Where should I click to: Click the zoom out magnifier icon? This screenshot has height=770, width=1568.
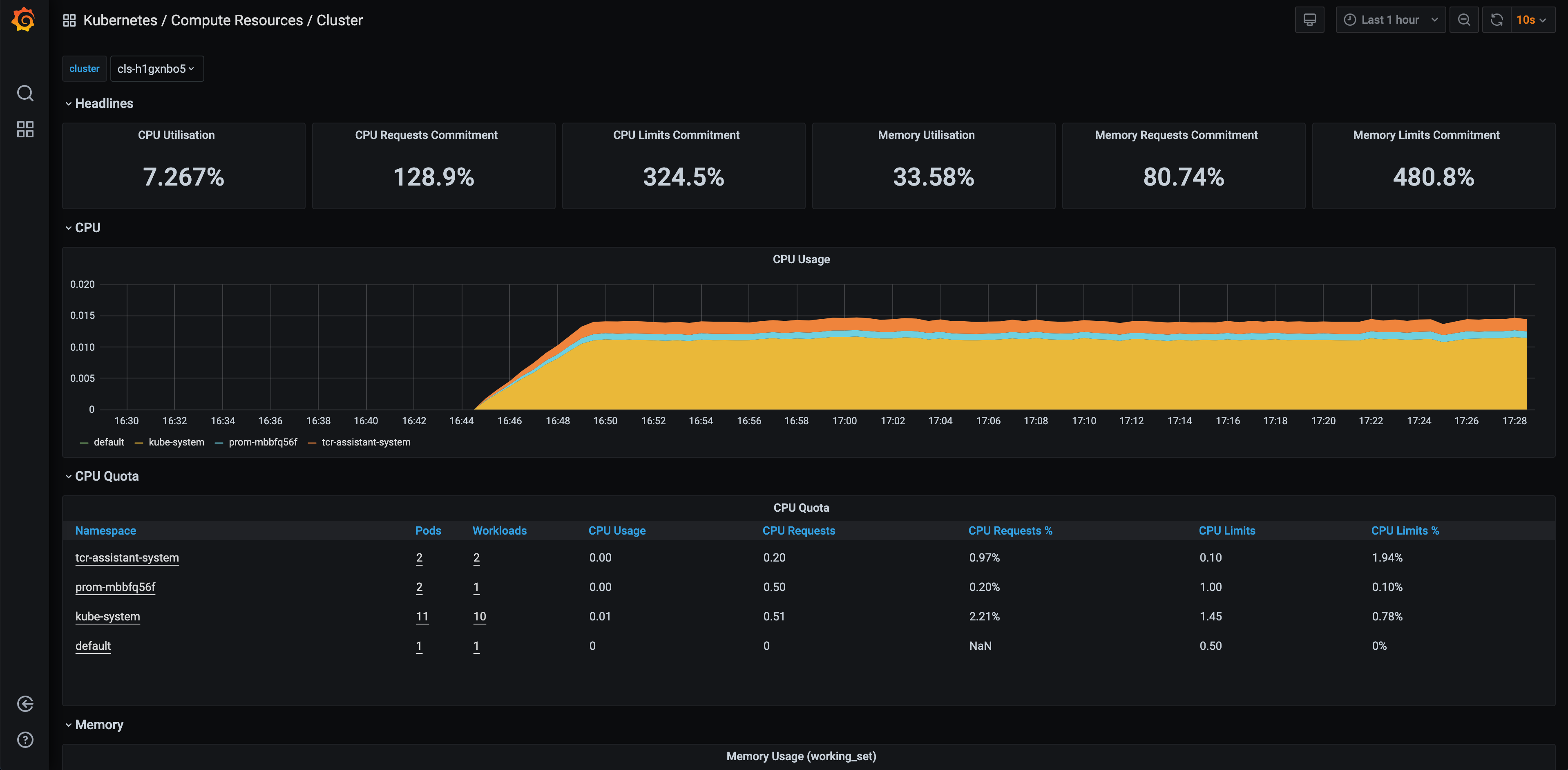click(x=1464, y=19)
